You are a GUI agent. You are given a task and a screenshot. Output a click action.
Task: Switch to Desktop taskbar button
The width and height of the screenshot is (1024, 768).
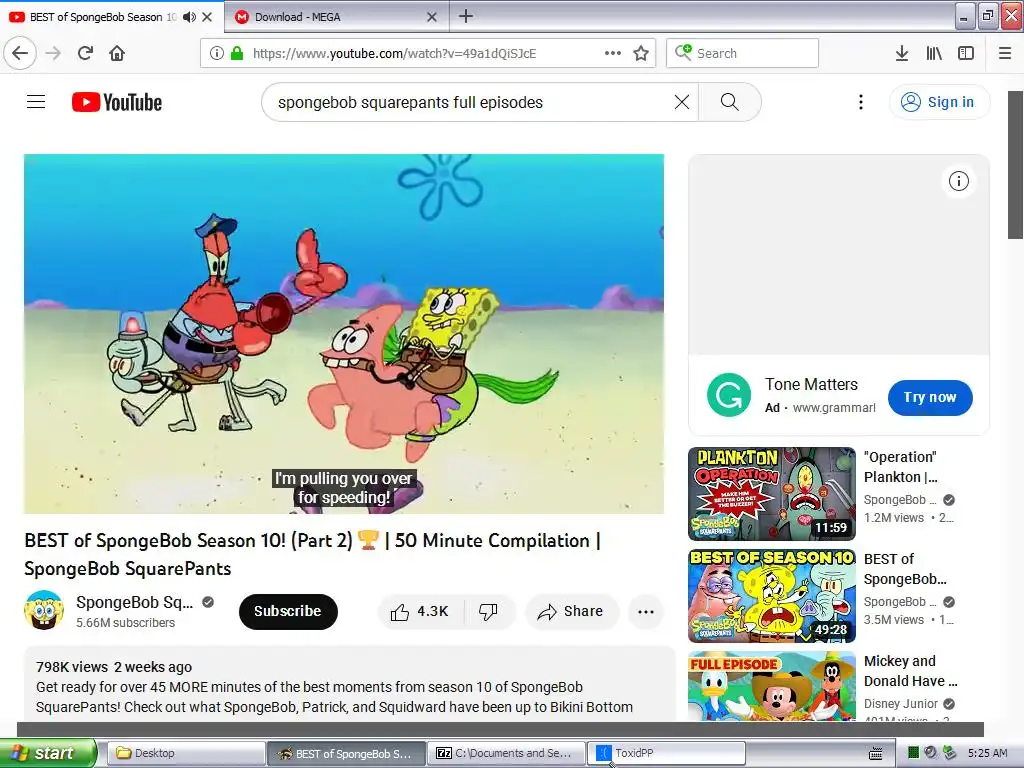coord(185,753)
